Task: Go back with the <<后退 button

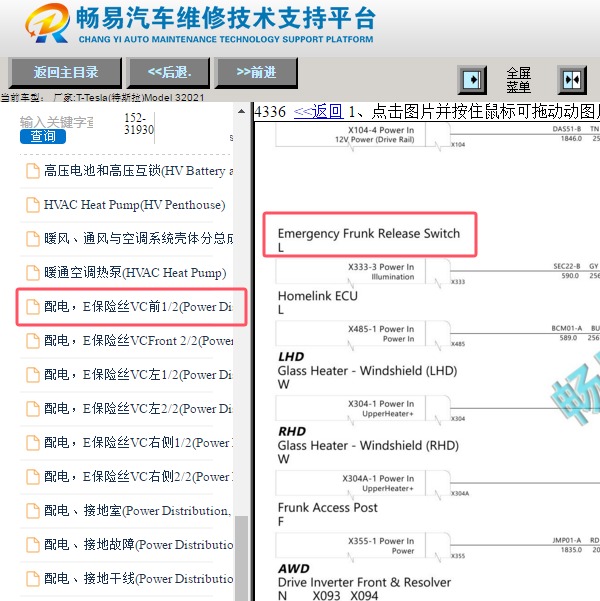Action: tap(169, 72)
